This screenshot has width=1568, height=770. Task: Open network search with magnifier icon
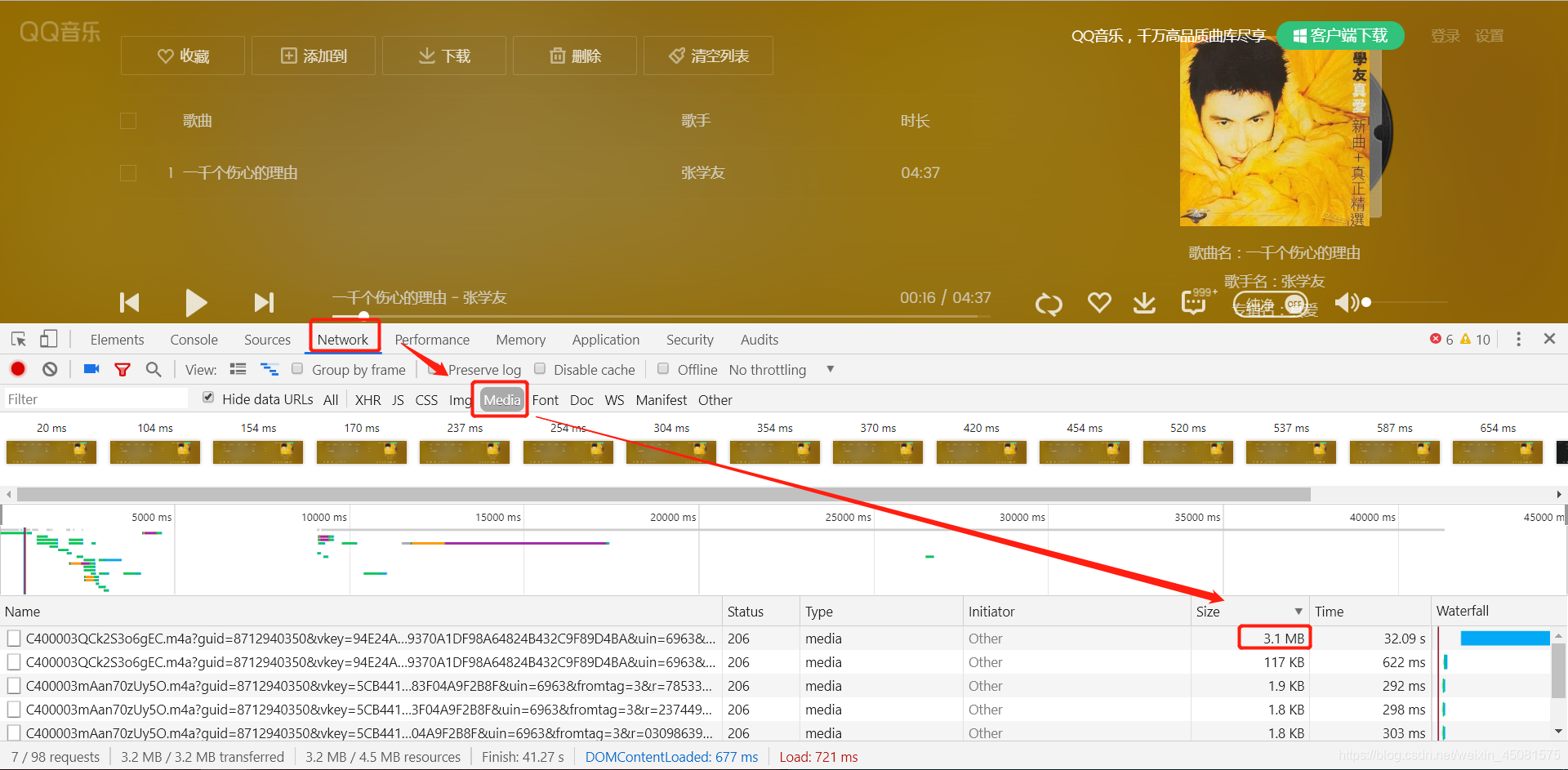pyautogui.click(x=153, y=369)
